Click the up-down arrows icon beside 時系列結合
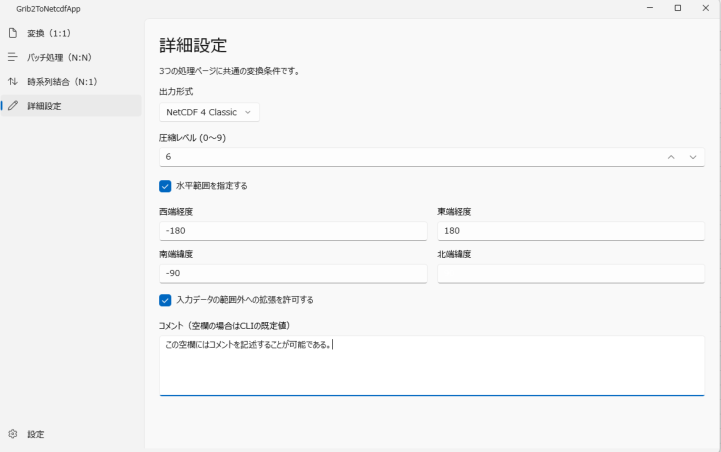 pos(13,81)
